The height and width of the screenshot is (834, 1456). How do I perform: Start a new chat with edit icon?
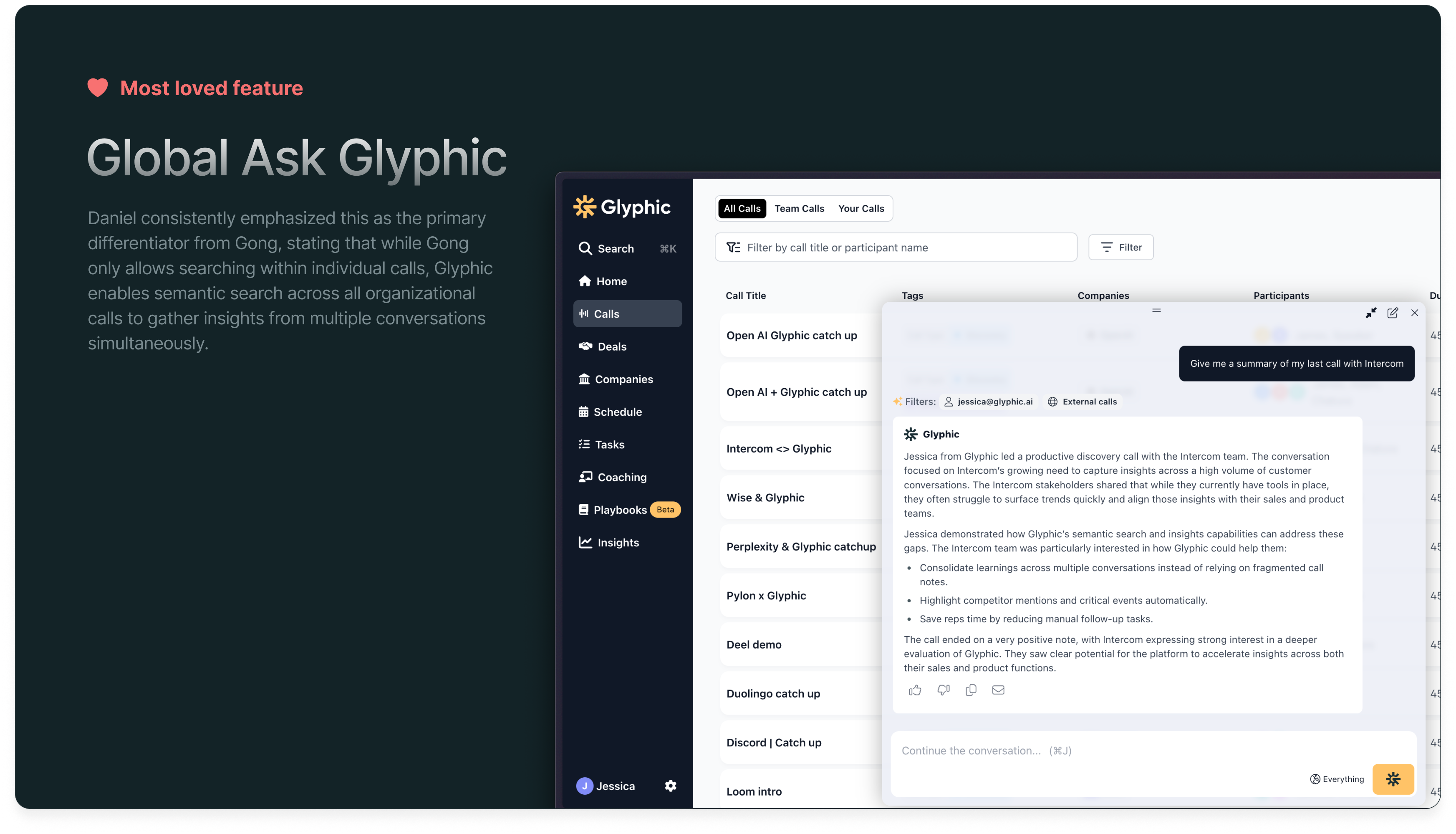point(1393,313)
